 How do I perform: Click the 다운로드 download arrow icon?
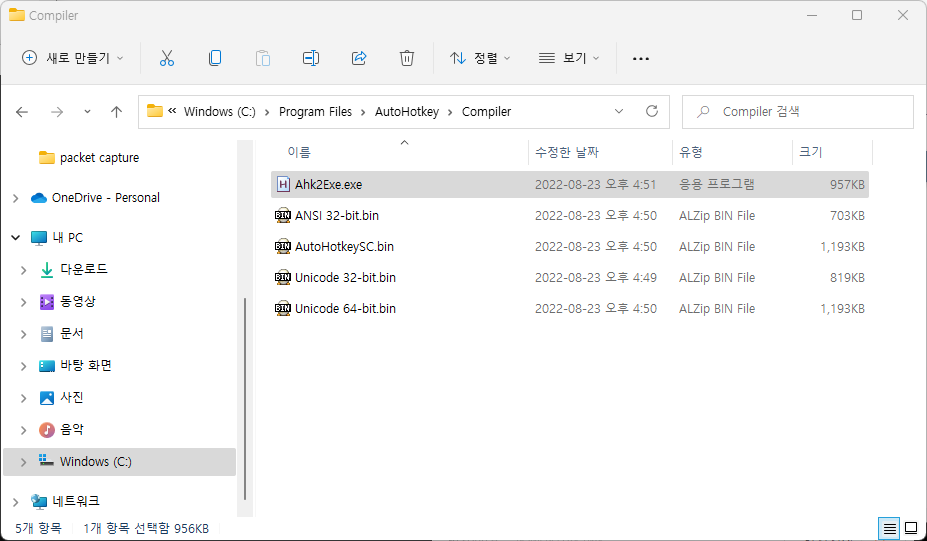pyautogui.click(x=47, y=270)
